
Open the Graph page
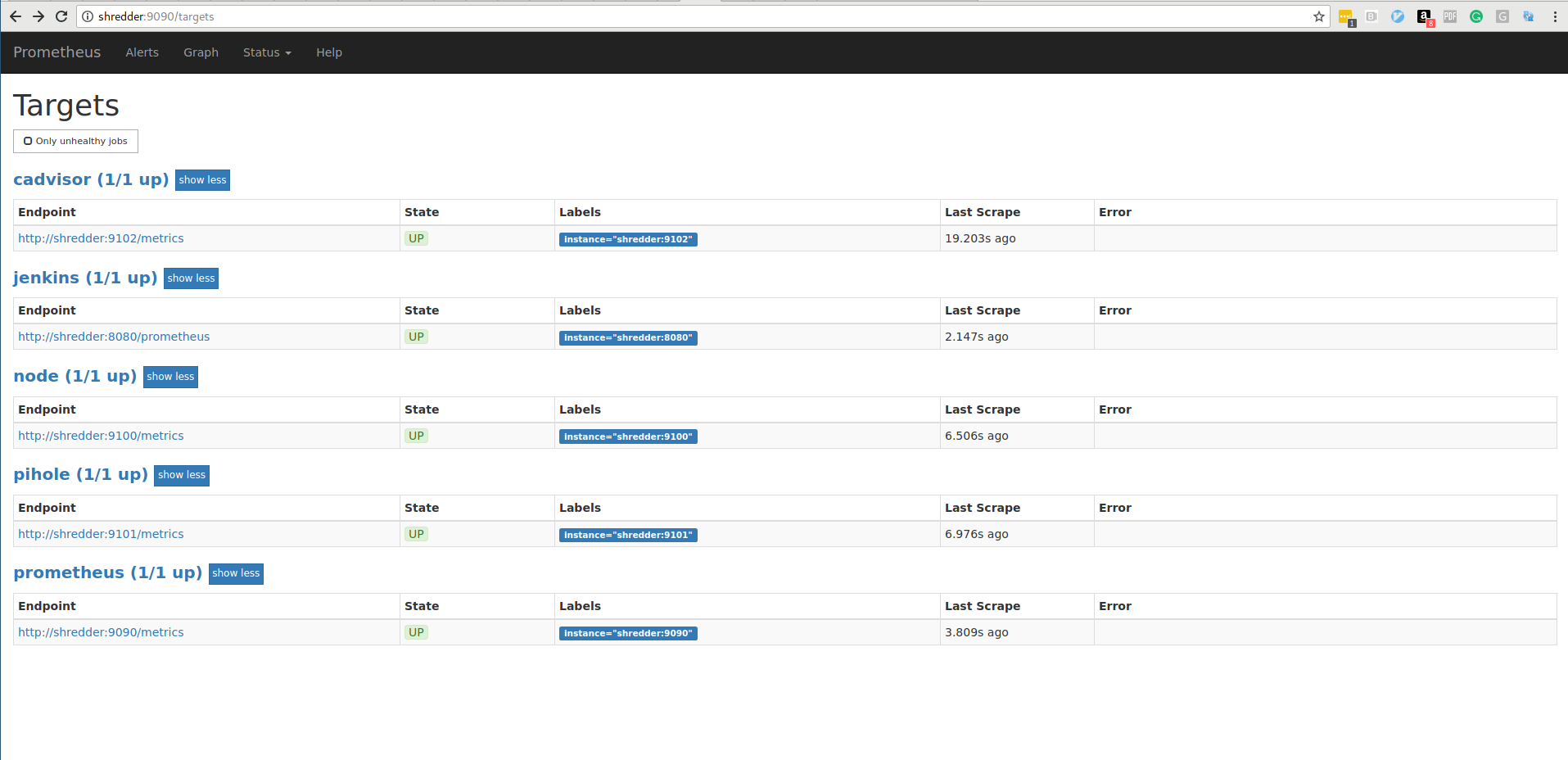(201, 52)
